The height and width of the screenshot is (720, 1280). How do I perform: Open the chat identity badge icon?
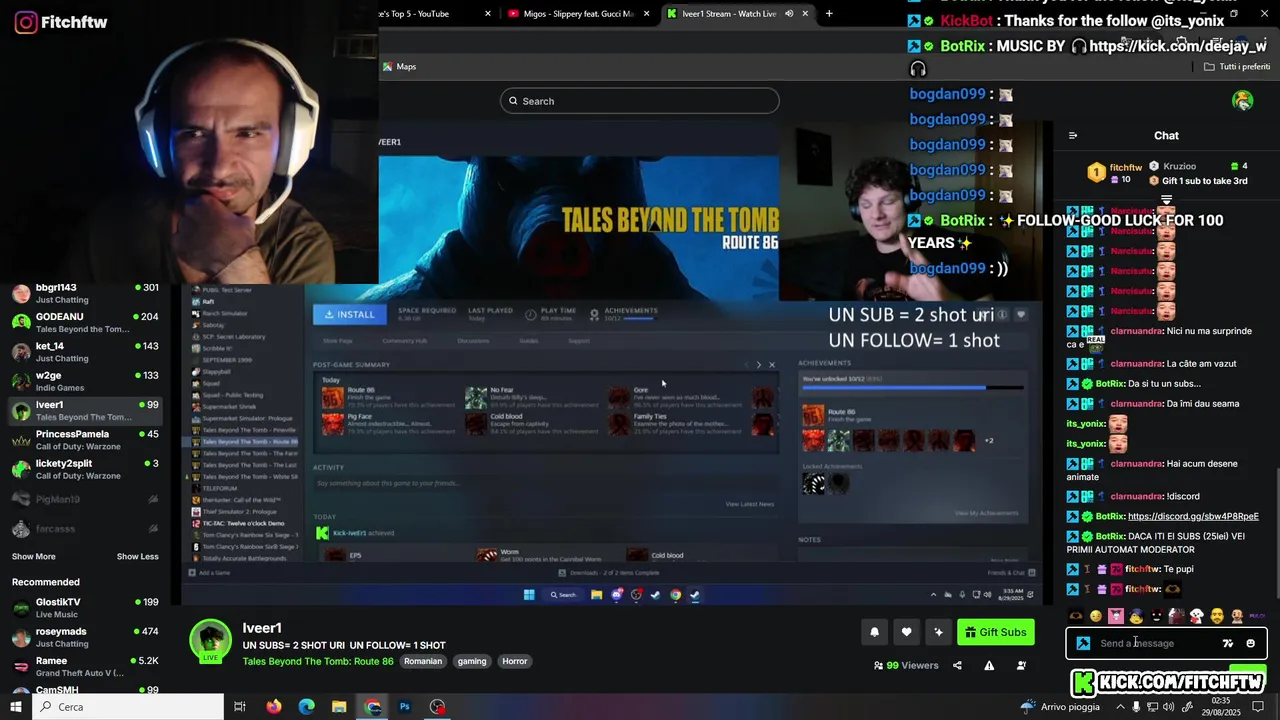pyautogui.click(x=1083, y=643)
